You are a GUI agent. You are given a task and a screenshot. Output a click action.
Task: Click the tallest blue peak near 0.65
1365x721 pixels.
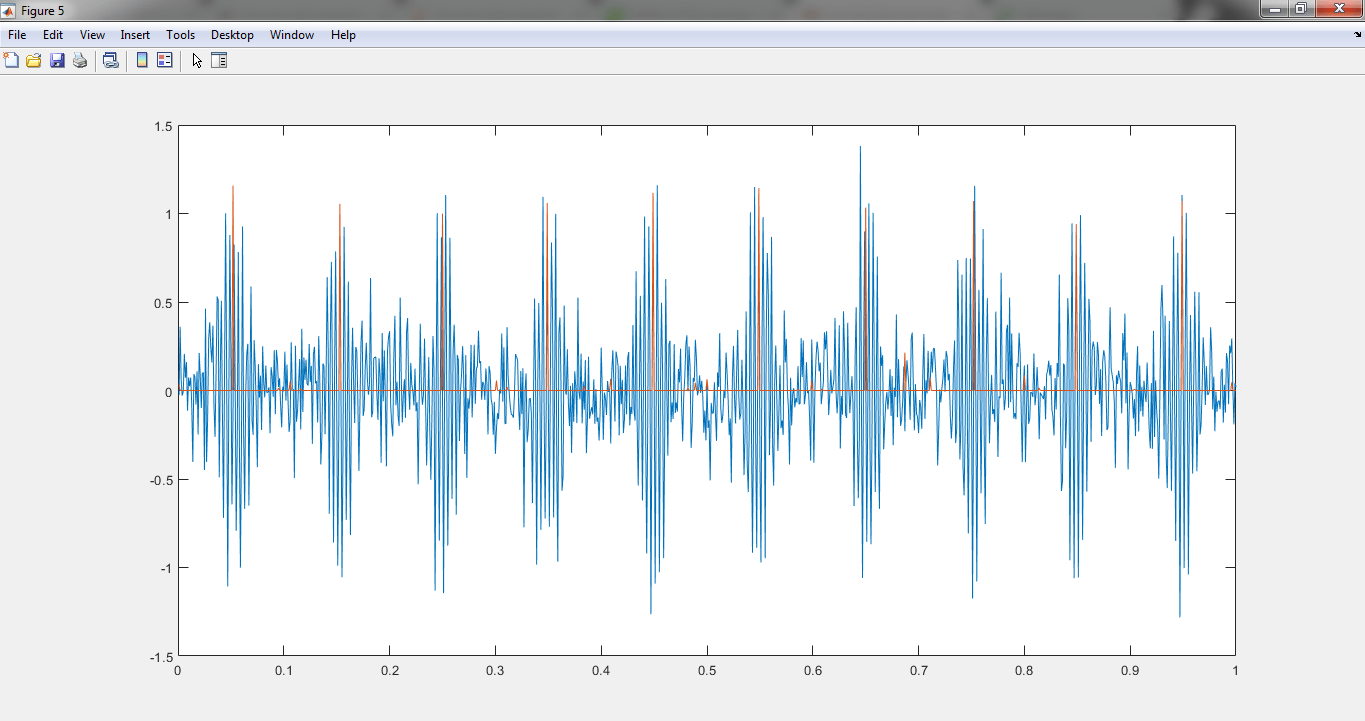(x=860, y=148)
